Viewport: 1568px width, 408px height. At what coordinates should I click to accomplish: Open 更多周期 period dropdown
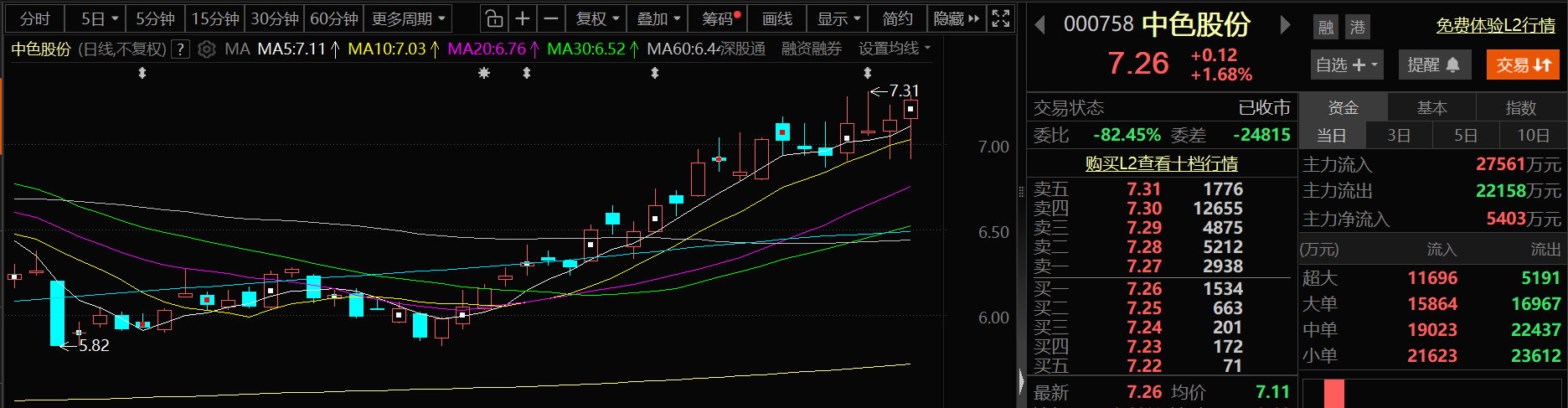click(x=408, y=18)
